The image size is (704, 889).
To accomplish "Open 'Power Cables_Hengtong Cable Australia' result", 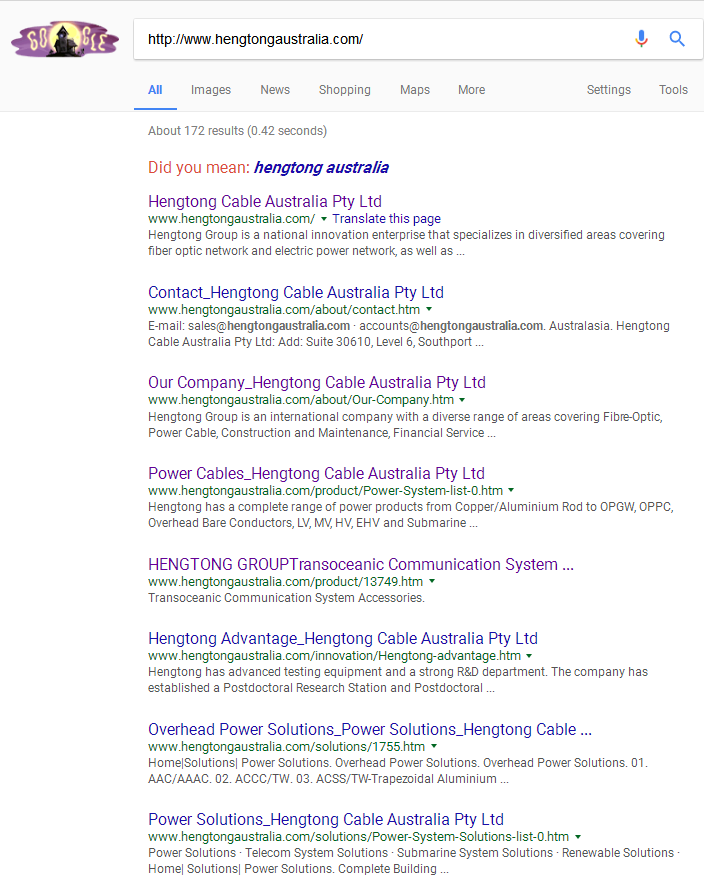I will (x=316, y=473).
